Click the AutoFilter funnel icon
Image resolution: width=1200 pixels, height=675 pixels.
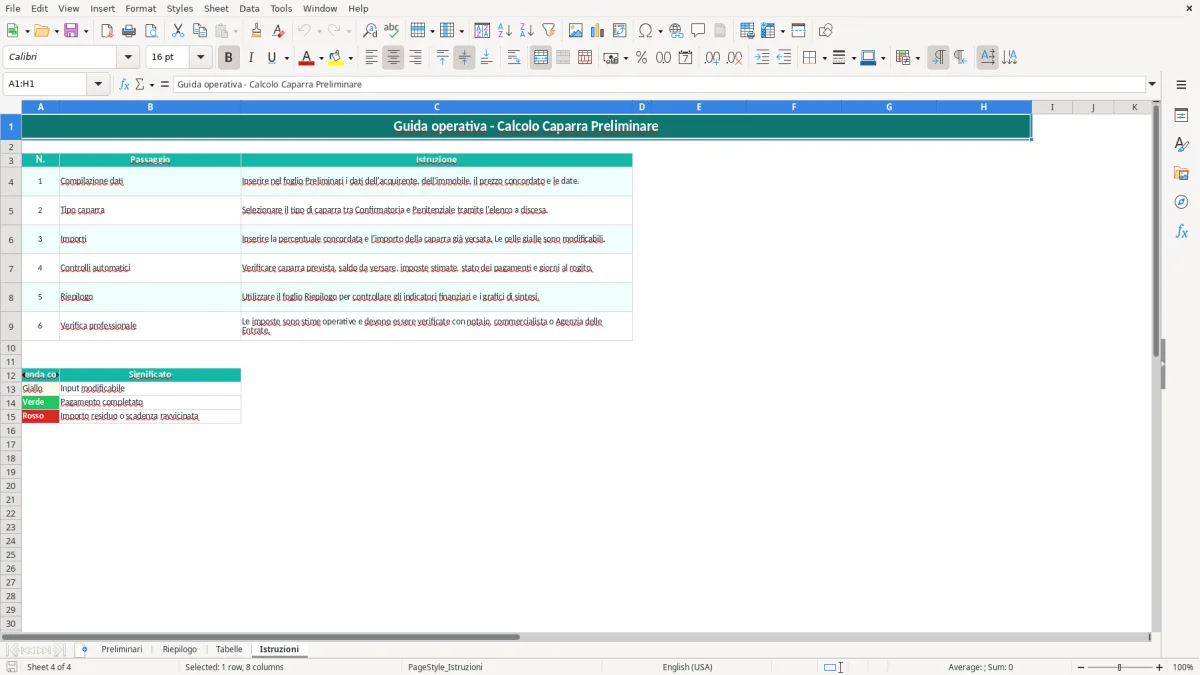click(x=549, y=31)
